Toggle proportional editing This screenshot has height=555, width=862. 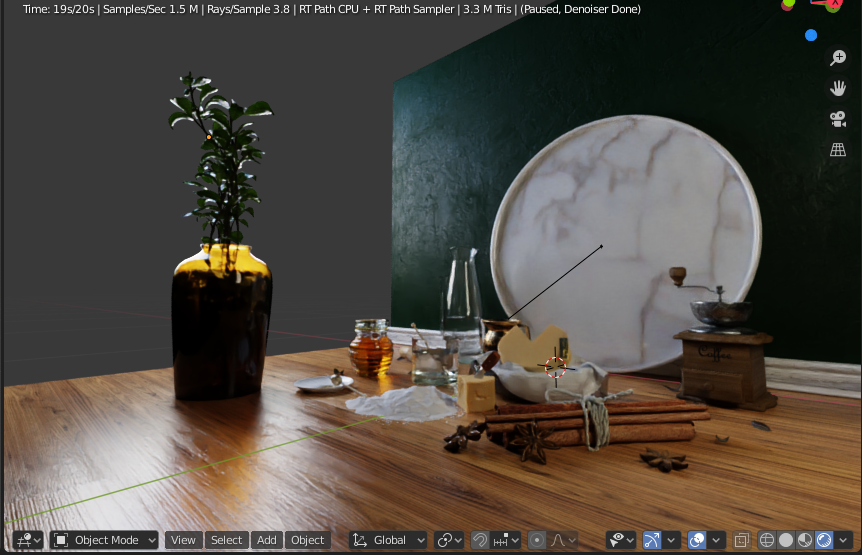[x=538, y=540]
